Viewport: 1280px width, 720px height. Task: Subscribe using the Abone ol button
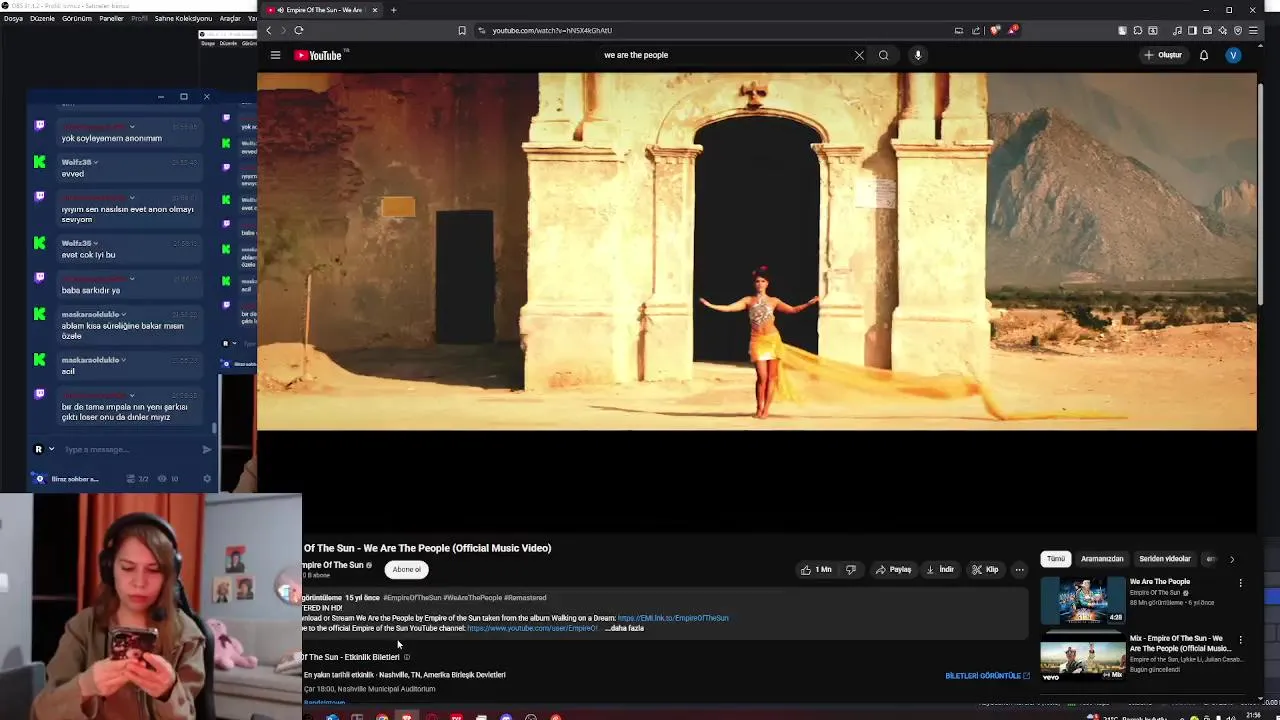click(407, 569)
